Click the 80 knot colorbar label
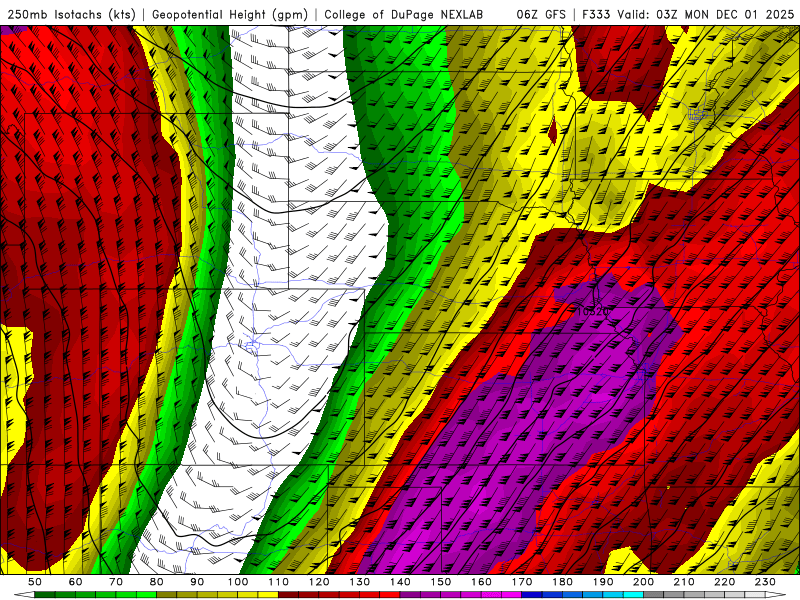The image size is (800, 600). pyautogui.click(x=157, y=582)
